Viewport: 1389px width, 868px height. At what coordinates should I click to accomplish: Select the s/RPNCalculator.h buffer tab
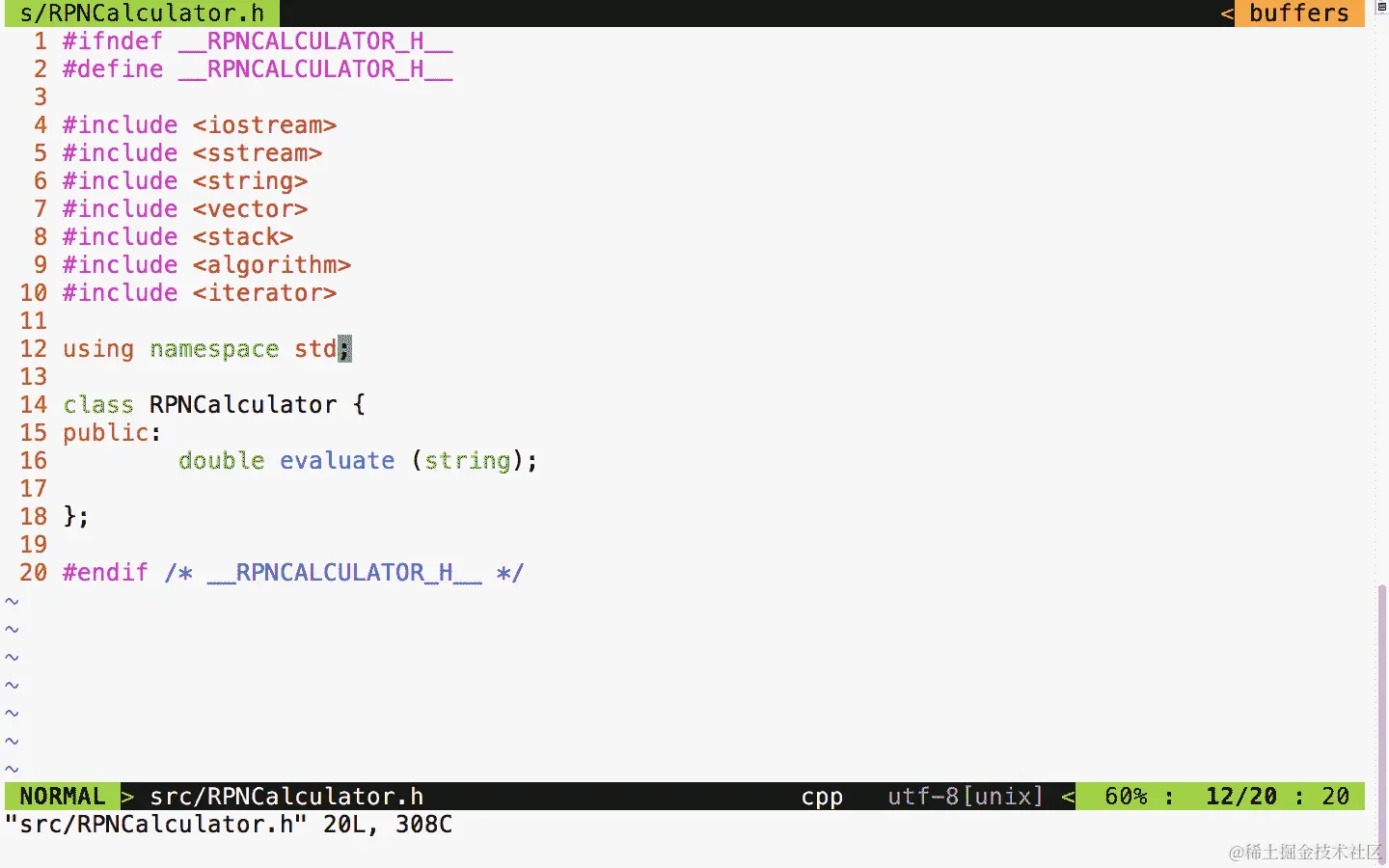tap(142, 14)
